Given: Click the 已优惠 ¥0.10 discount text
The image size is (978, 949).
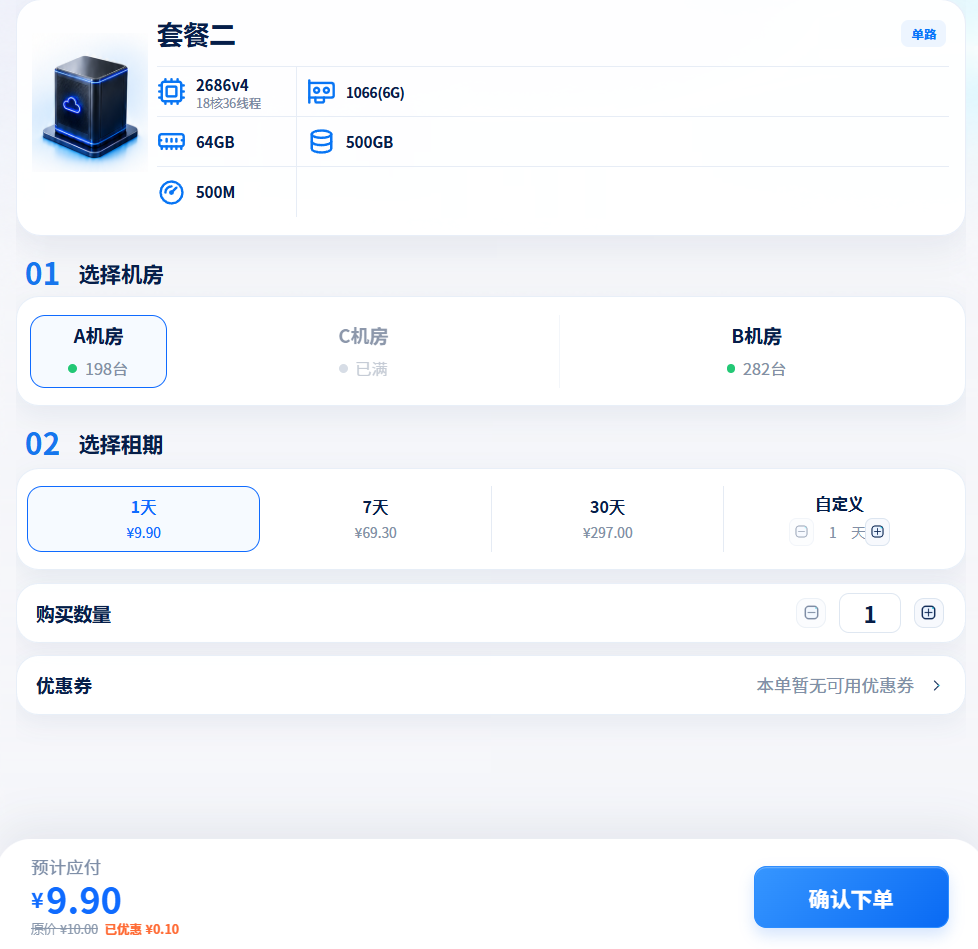Looking at the screenshot, I should tap(142, 930).
